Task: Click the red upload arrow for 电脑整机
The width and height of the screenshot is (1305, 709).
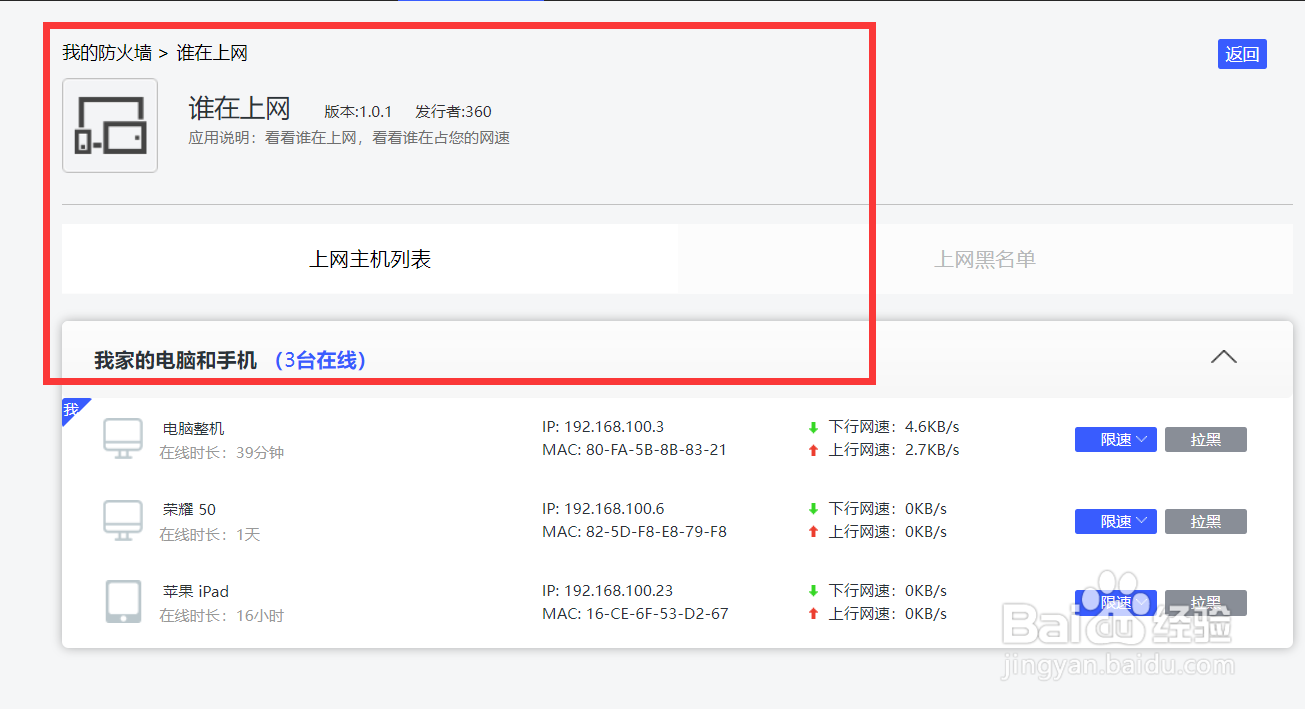Action: tap(813, 450)
